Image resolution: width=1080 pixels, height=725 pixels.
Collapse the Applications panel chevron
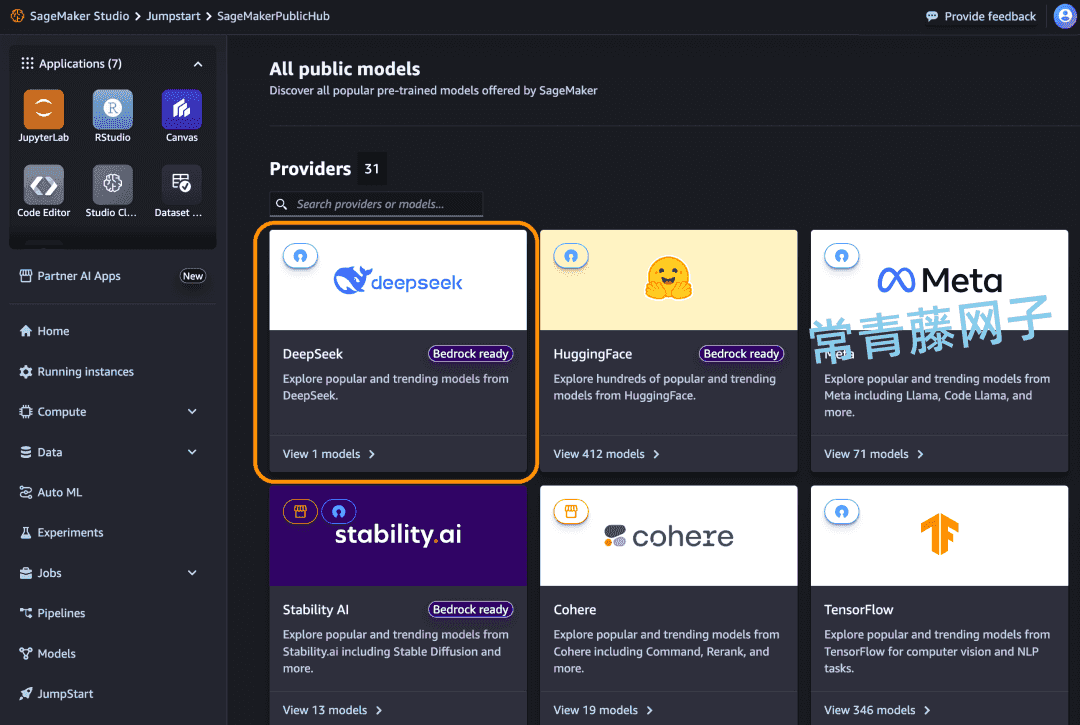(198, 64)
